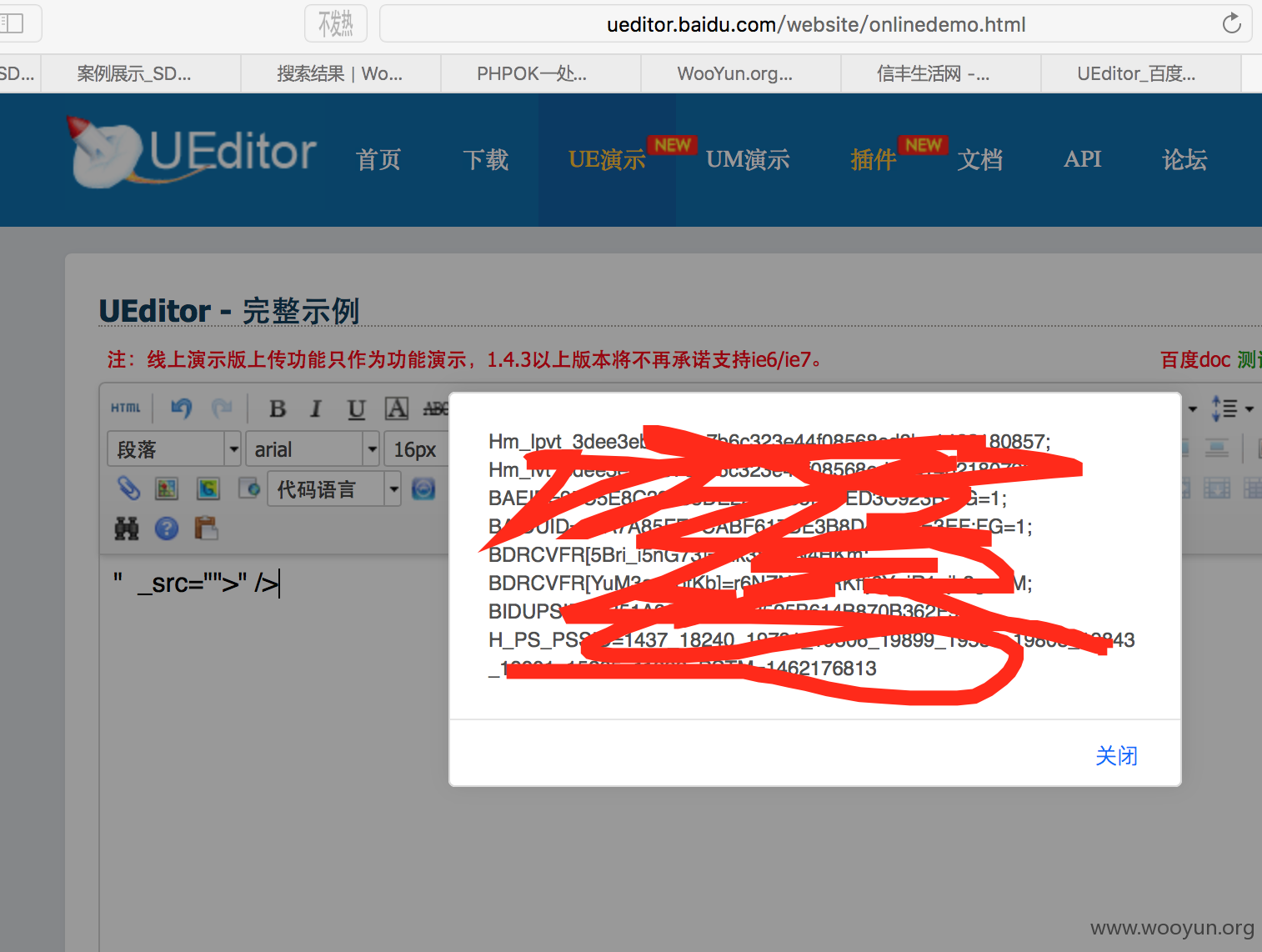The width and height of the screenshot is (1262, 952).
Task: Open the 代码语言 code language dropdown
Action: (x=334, y=489)
